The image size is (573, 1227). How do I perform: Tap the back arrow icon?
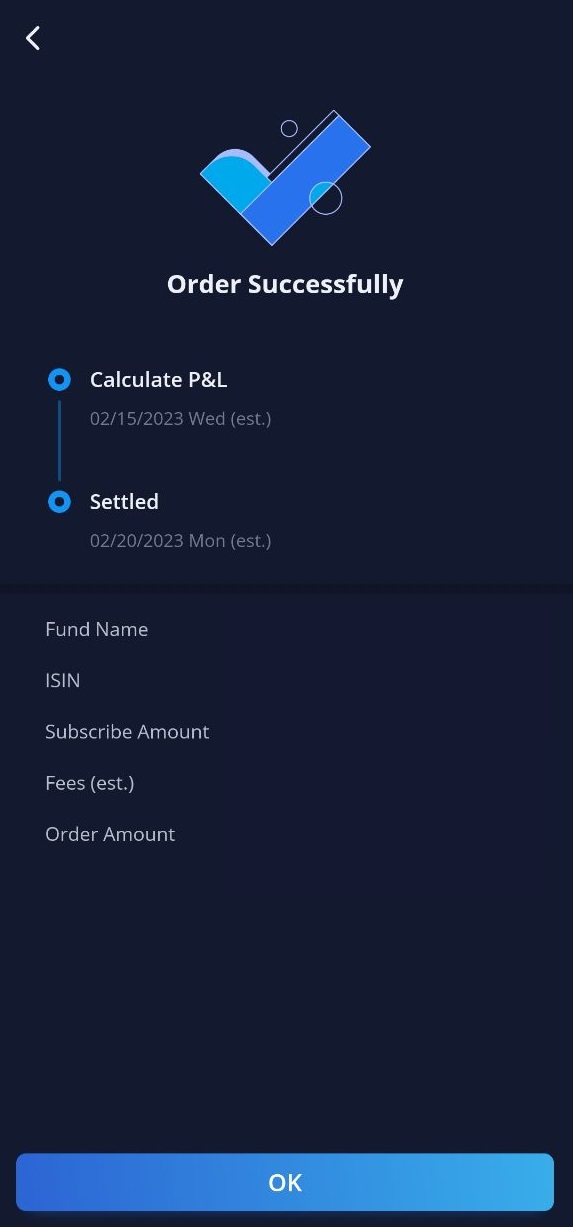click(x=33, y=38)
